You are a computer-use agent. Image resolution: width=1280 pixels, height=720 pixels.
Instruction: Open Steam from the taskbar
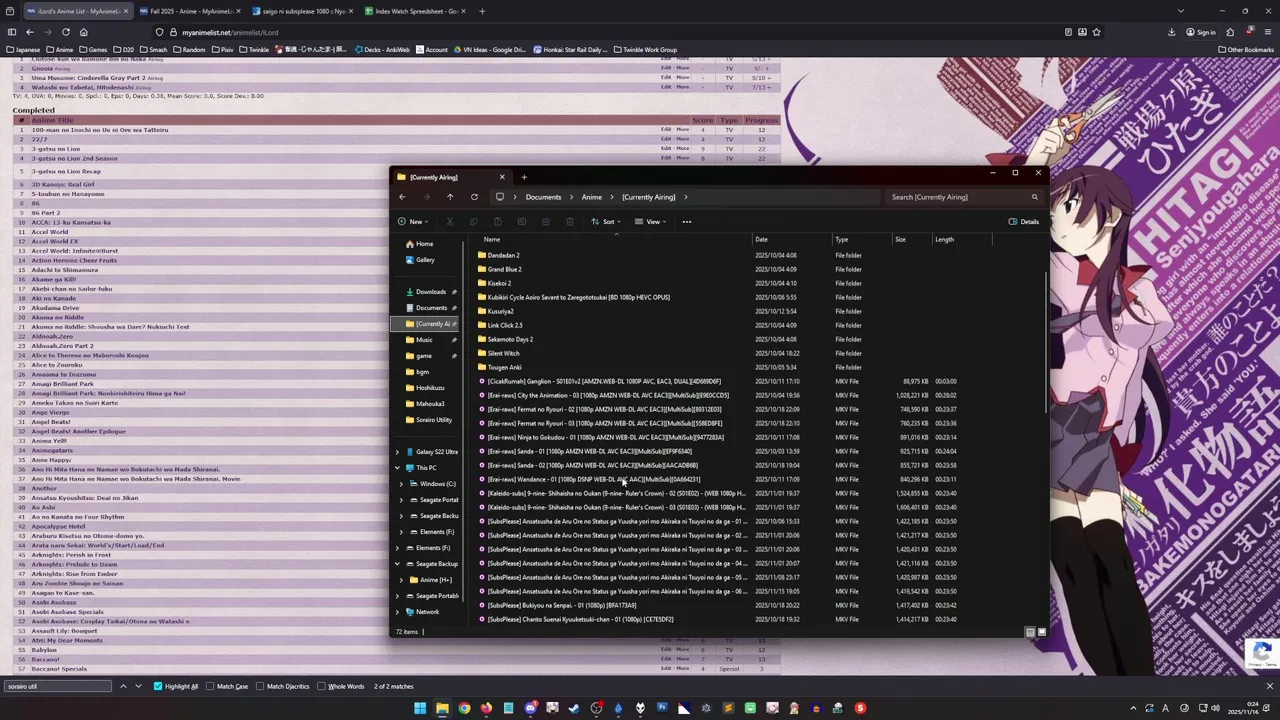[x=574, y=708]
